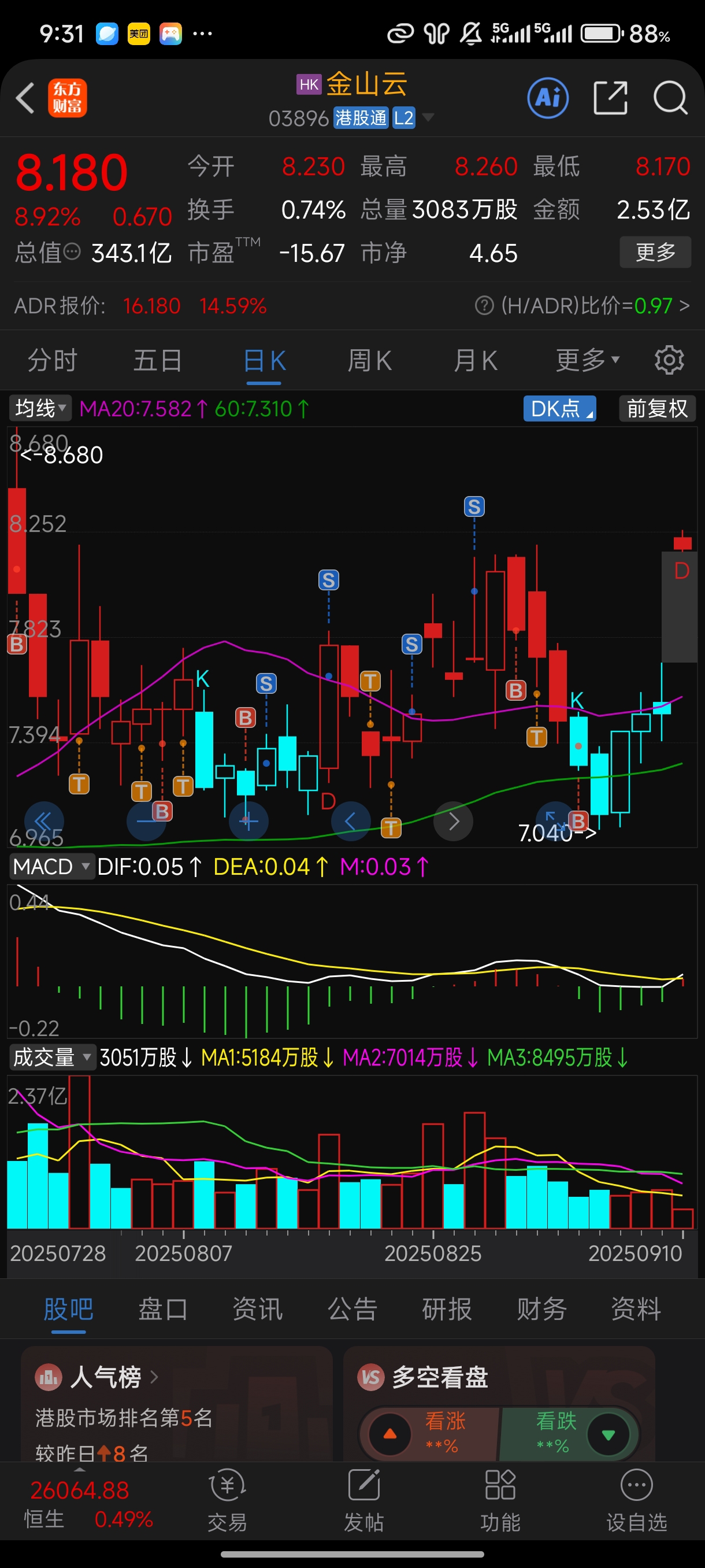705x1568 pixels.
Task: Select the 日K tab
Action: 264,360
